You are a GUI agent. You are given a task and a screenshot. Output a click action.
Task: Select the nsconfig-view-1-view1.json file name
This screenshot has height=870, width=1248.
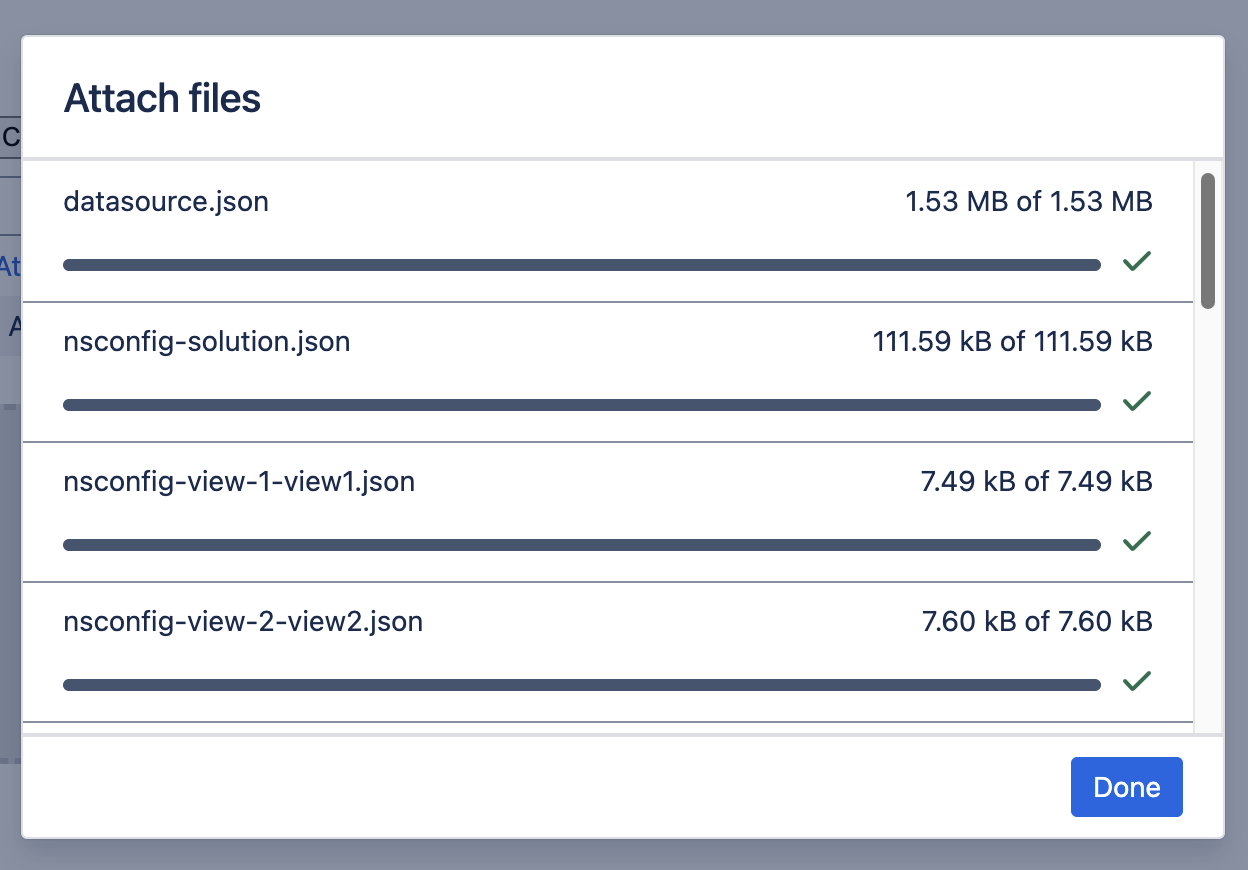239,482
